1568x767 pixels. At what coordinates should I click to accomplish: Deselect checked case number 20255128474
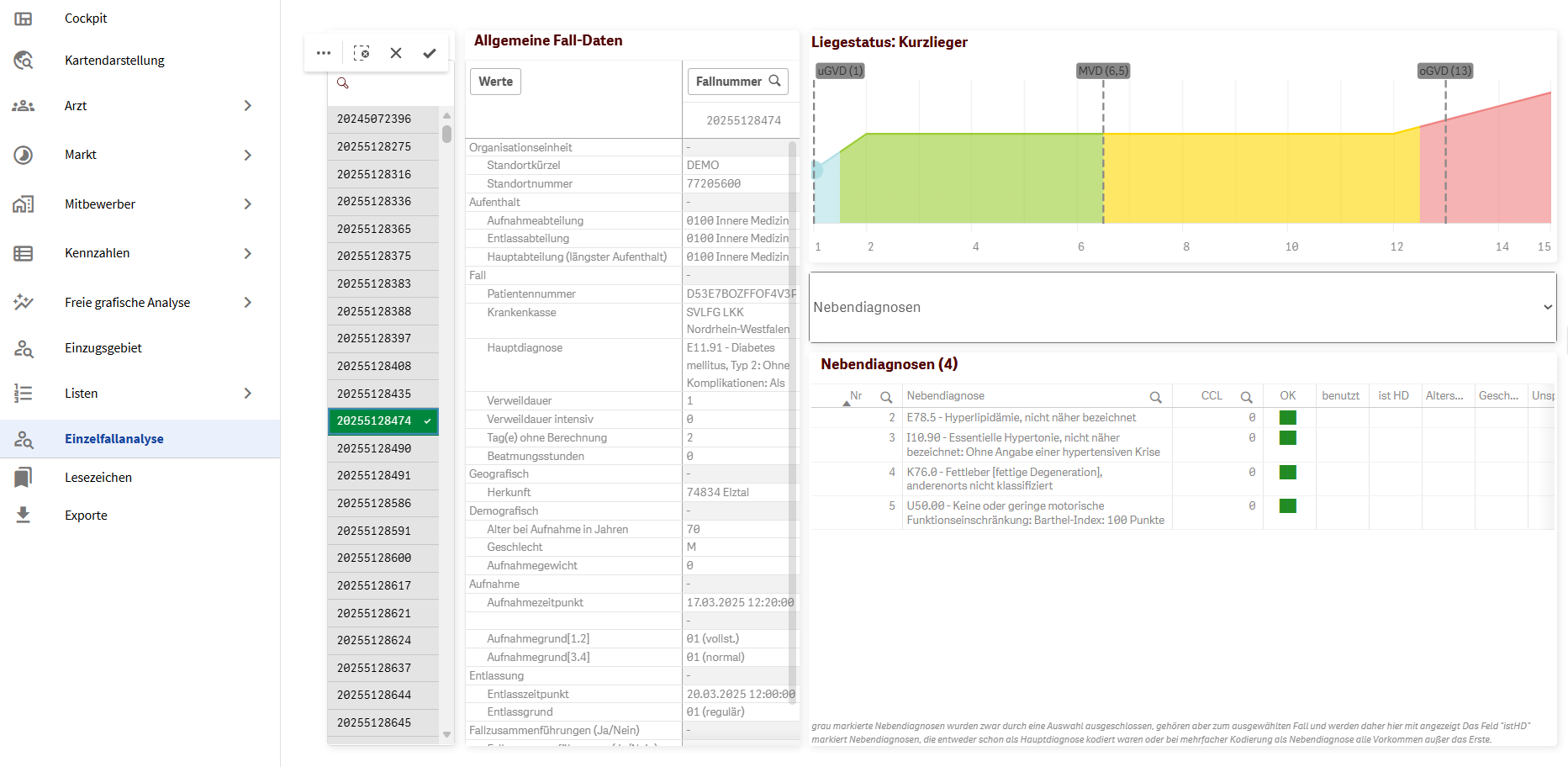pos(383,421)
